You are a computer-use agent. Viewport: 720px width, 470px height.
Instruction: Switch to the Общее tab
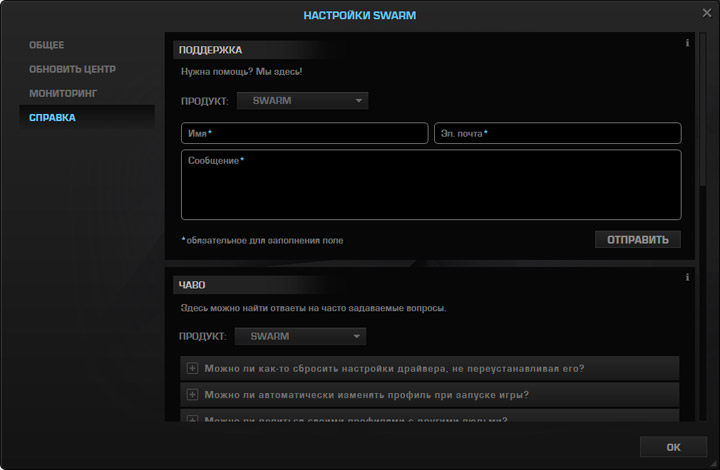pos(46,45)
